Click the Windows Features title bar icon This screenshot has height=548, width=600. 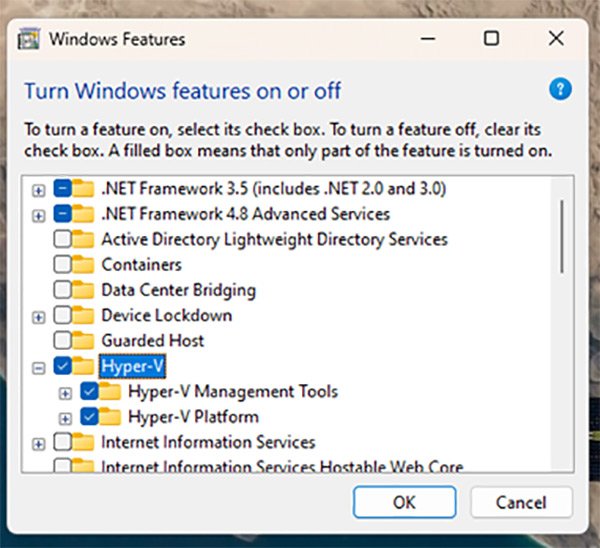tap(31, 39)
